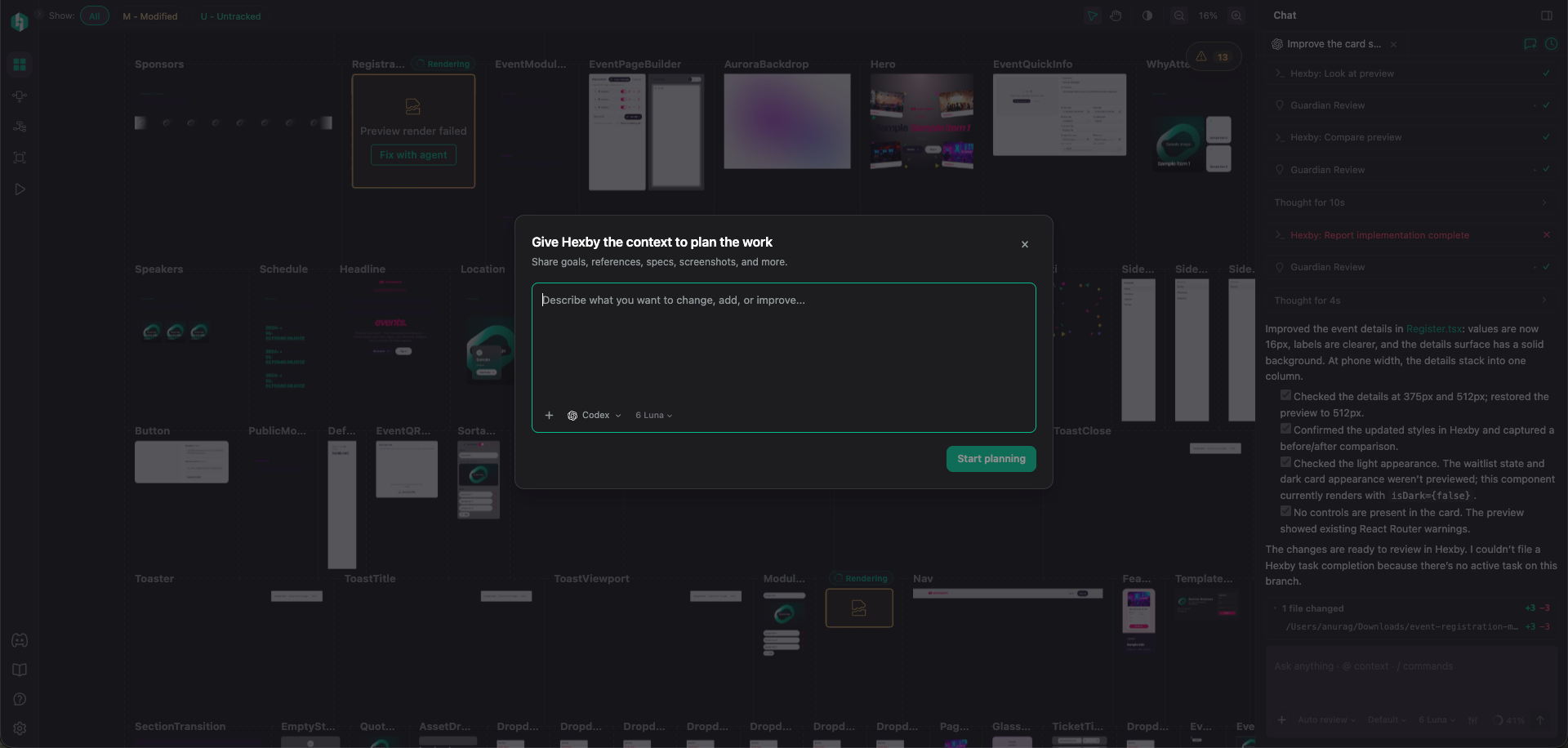1568x748 pixels.
Task: Open the Auto review dropdown in chat
Action: click(1326, 720)
